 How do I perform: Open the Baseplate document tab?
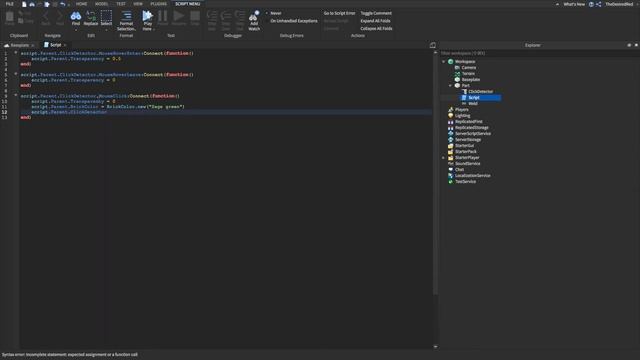tap(19, 45)
